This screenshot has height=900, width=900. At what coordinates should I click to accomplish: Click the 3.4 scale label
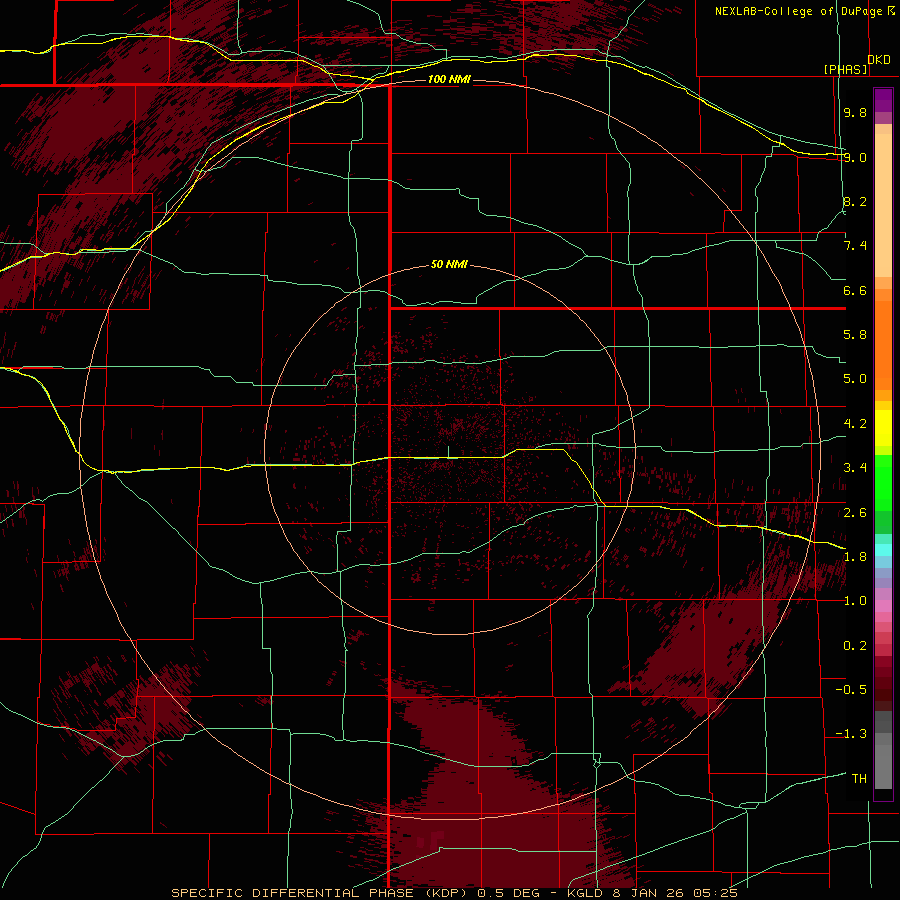point(855,468)
